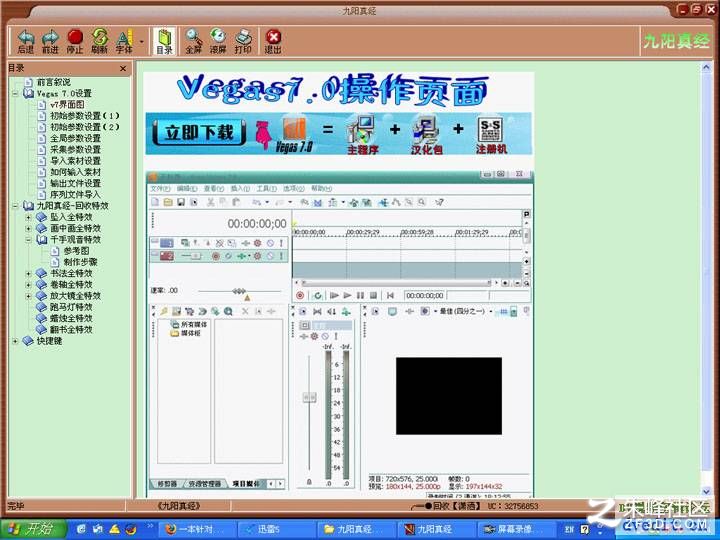The height and width of the screenshot is (540, 720).
Task: Click the 汉化包 icon in the banner
Action: pyautogui.click(x=426, y=134)
